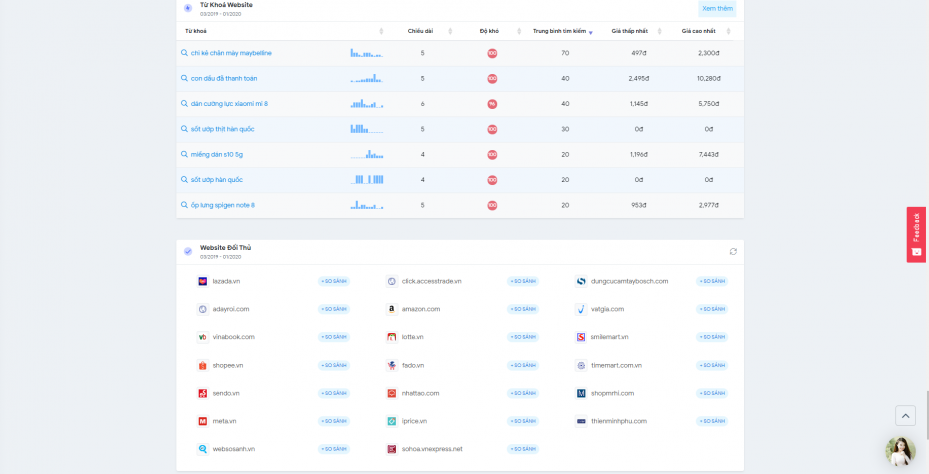This screenshot has width=929, height=474.
Task: Sort table by Chiều dài column
Action: pyautogui.click(x=450, y=31)
